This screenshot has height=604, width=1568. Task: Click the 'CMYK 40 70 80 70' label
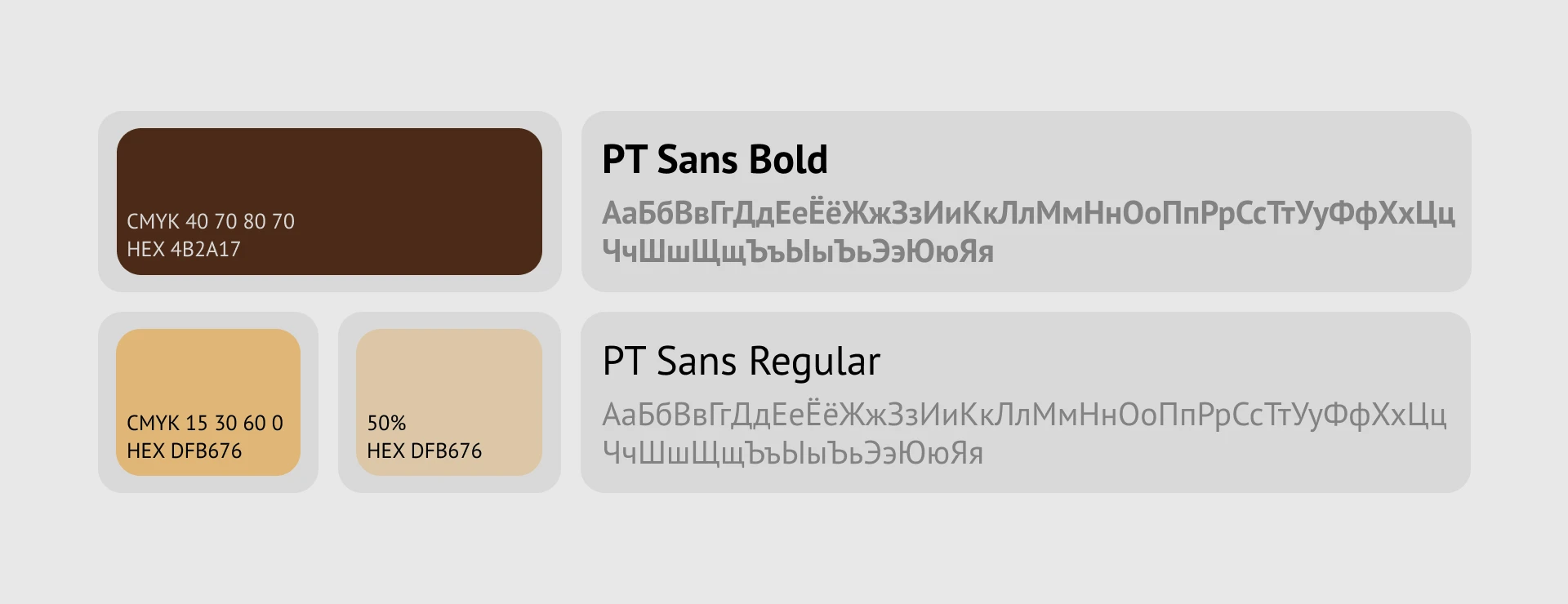click(211, 221)
